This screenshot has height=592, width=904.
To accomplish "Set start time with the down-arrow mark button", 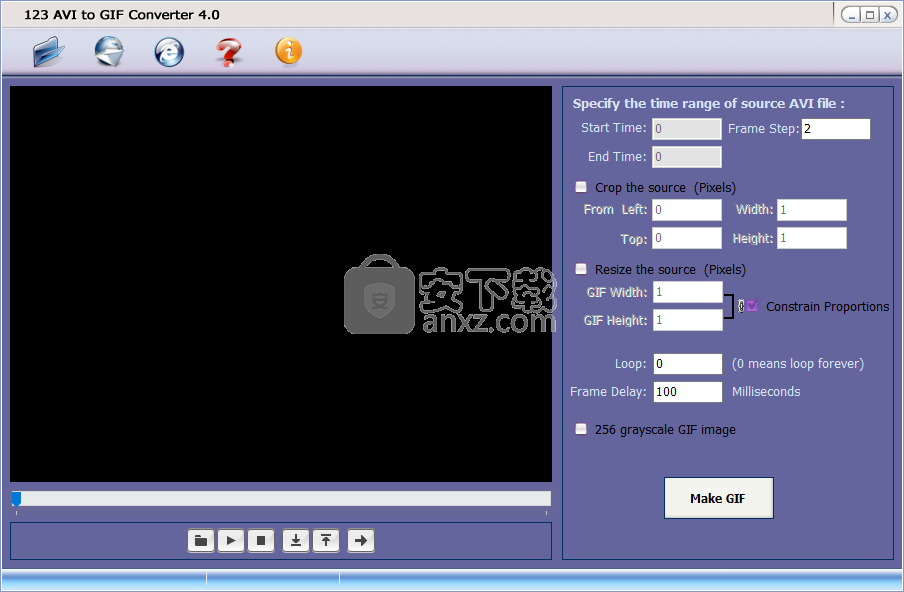I will (296, 541).
